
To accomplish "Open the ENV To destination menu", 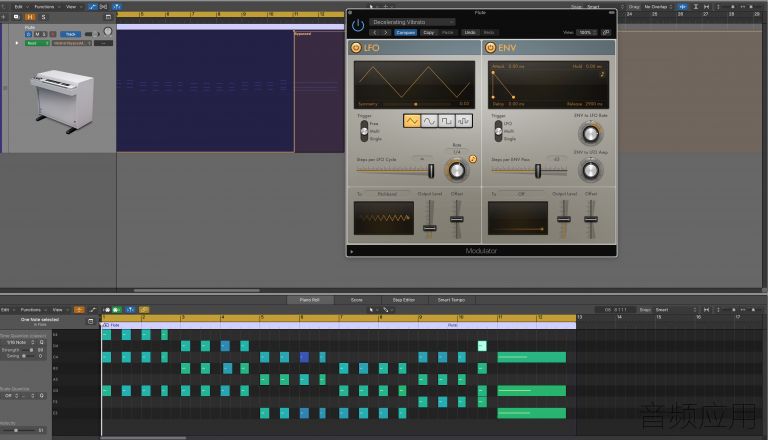I will tap(522, 194).
